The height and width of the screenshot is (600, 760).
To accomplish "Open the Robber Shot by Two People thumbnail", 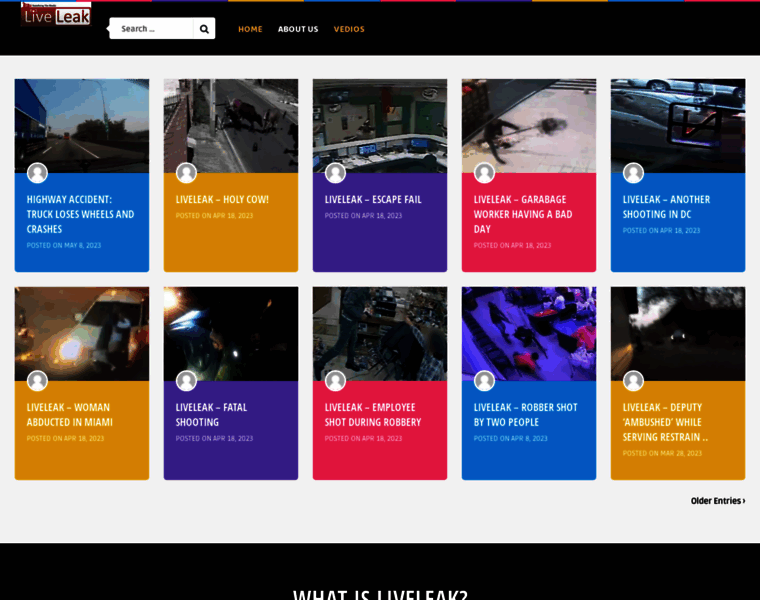I will pos(529,334).
